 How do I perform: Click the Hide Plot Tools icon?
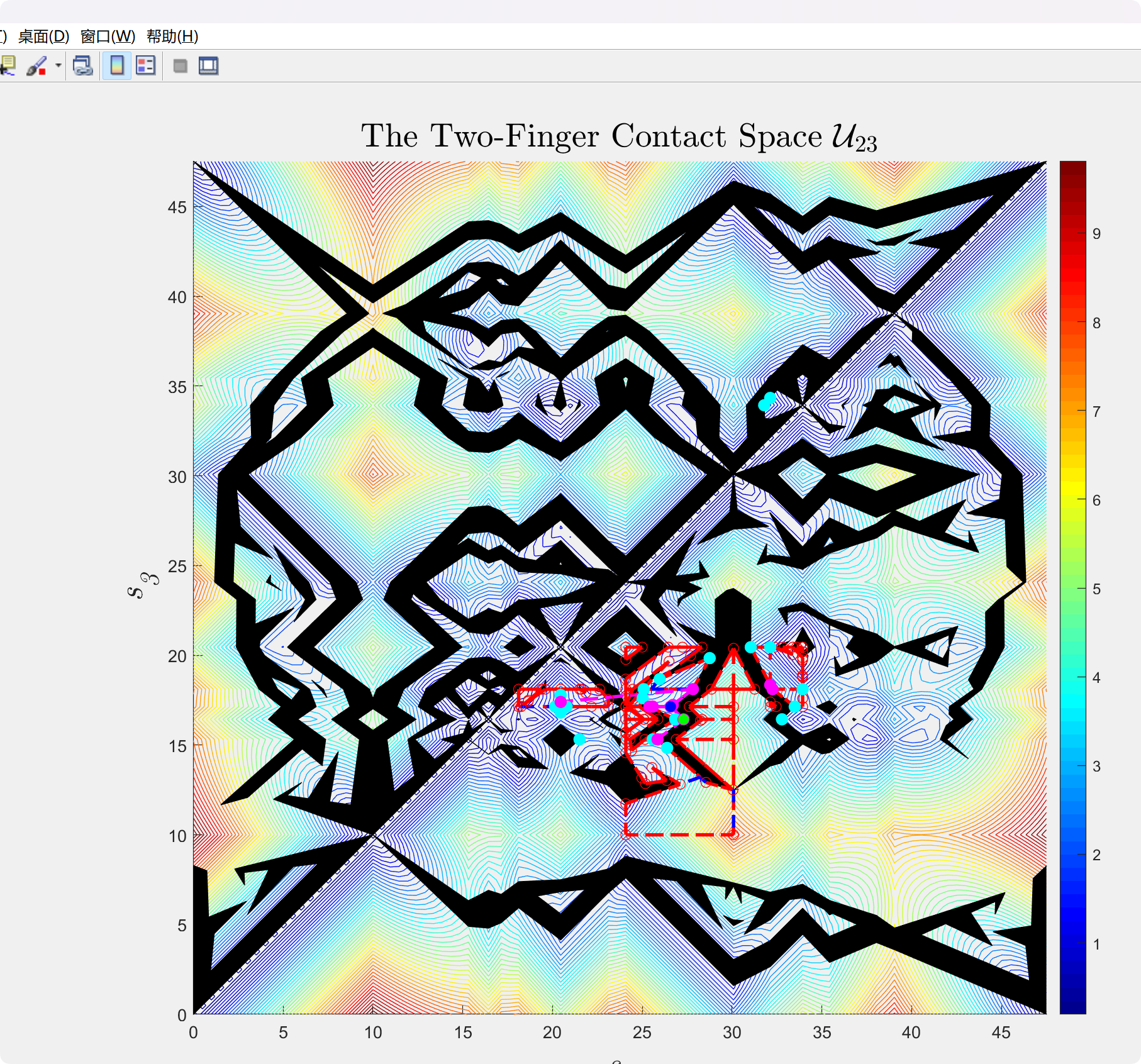coord(180,66)
